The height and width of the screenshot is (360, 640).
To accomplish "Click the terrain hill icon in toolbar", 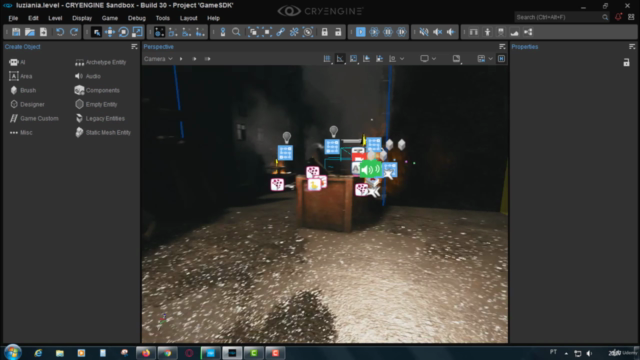I will [x=514, y=32].
